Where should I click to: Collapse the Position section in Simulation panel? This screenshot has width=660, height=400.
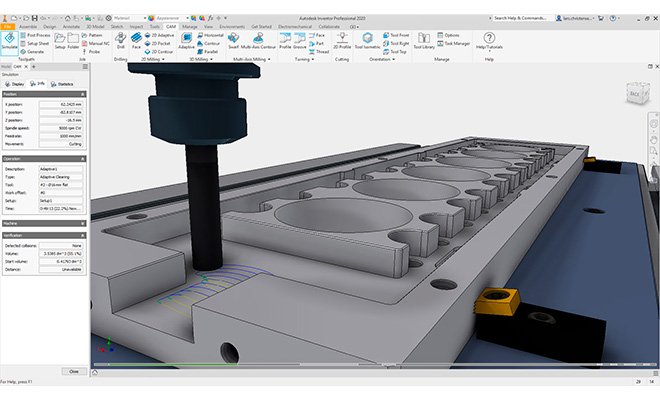83,96
